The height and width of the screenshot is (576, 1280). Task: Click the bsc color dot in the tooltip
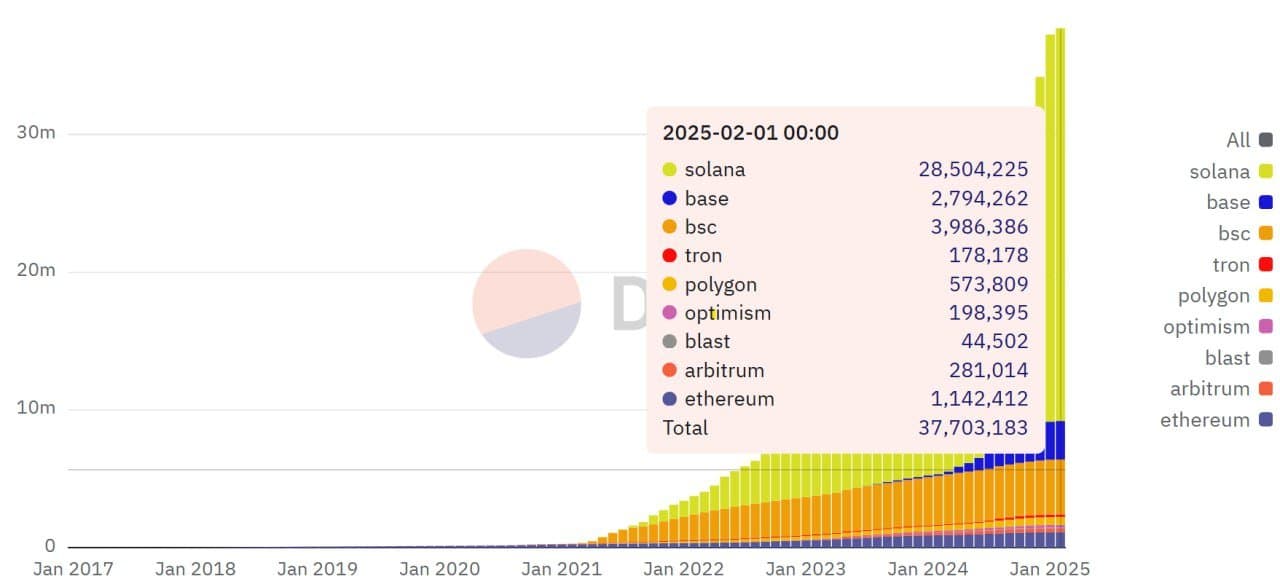click(x=670, y=227)
